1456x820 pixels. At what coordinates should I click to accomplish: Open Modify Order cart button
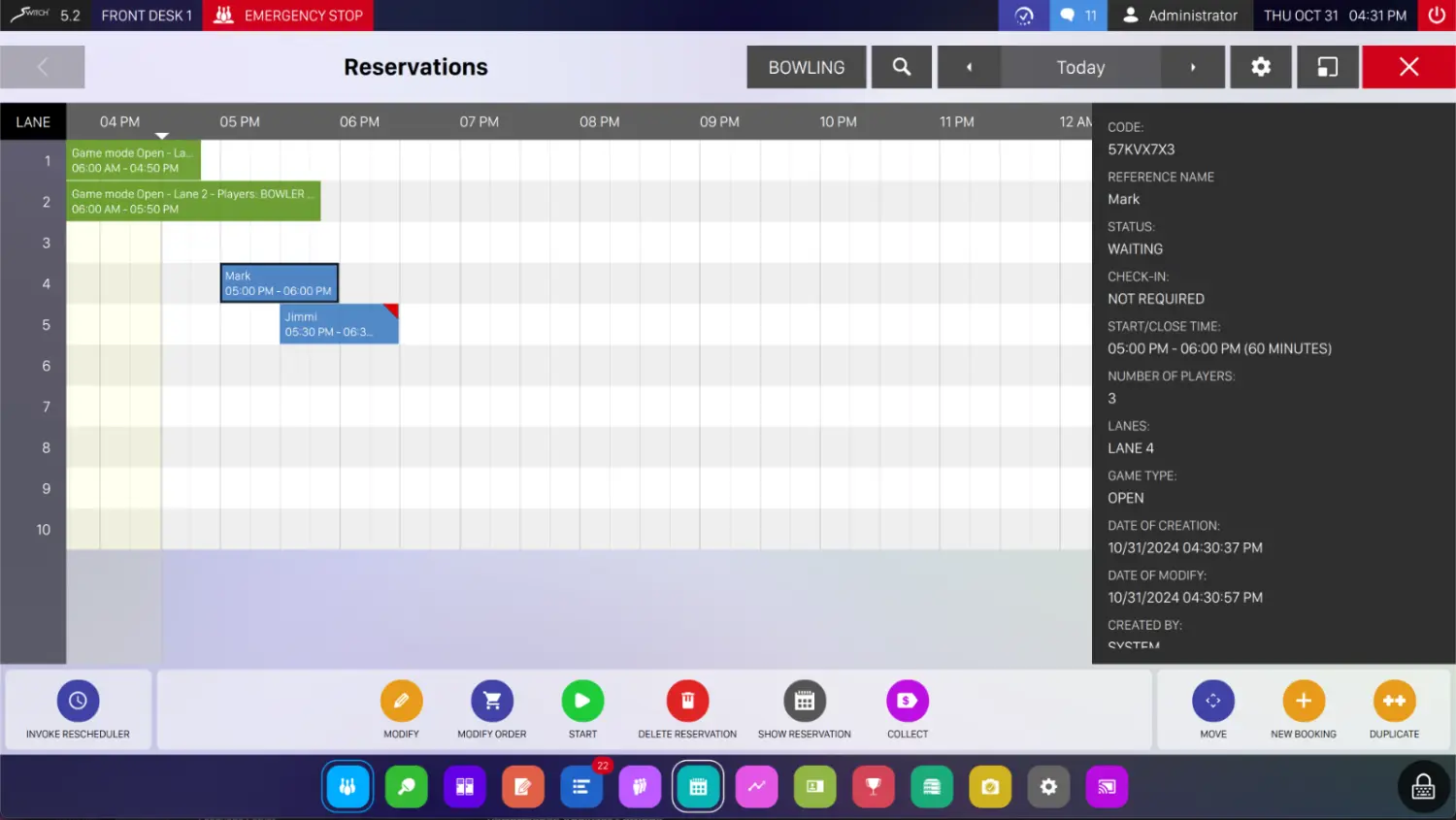tap(492, 709)
